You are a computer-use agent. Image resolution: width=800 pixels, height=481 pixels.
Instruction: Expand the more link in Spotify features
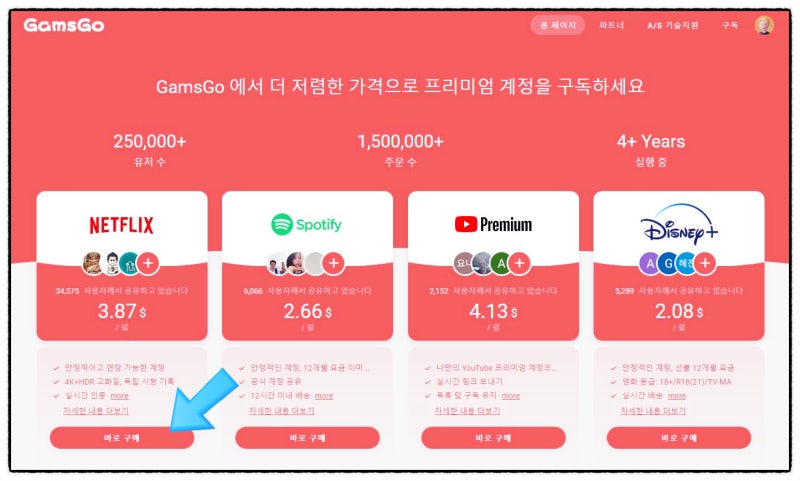324,396
